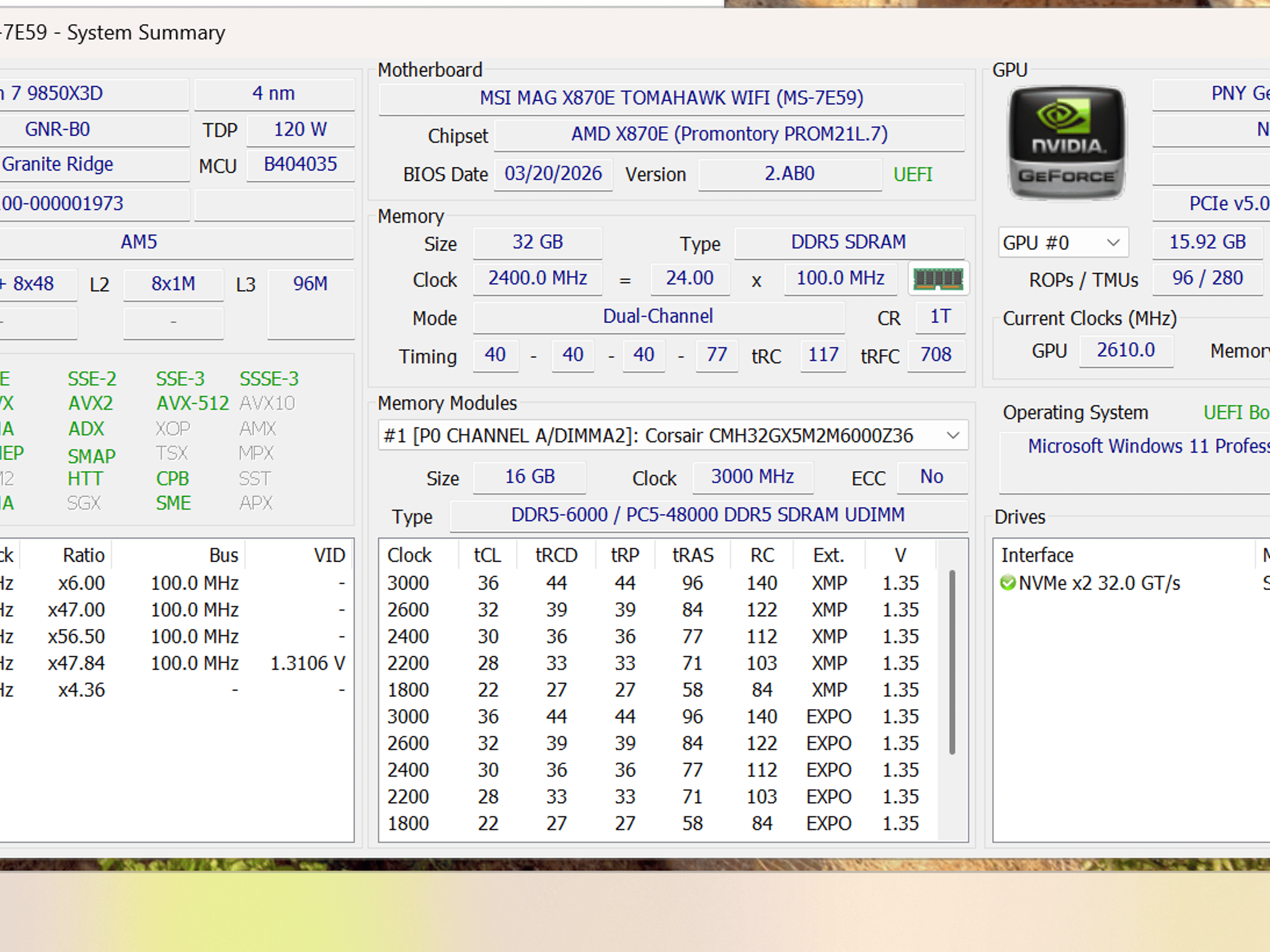
Task: Click the 3000 MHz module clock field
Action: (x=752, y=477)
